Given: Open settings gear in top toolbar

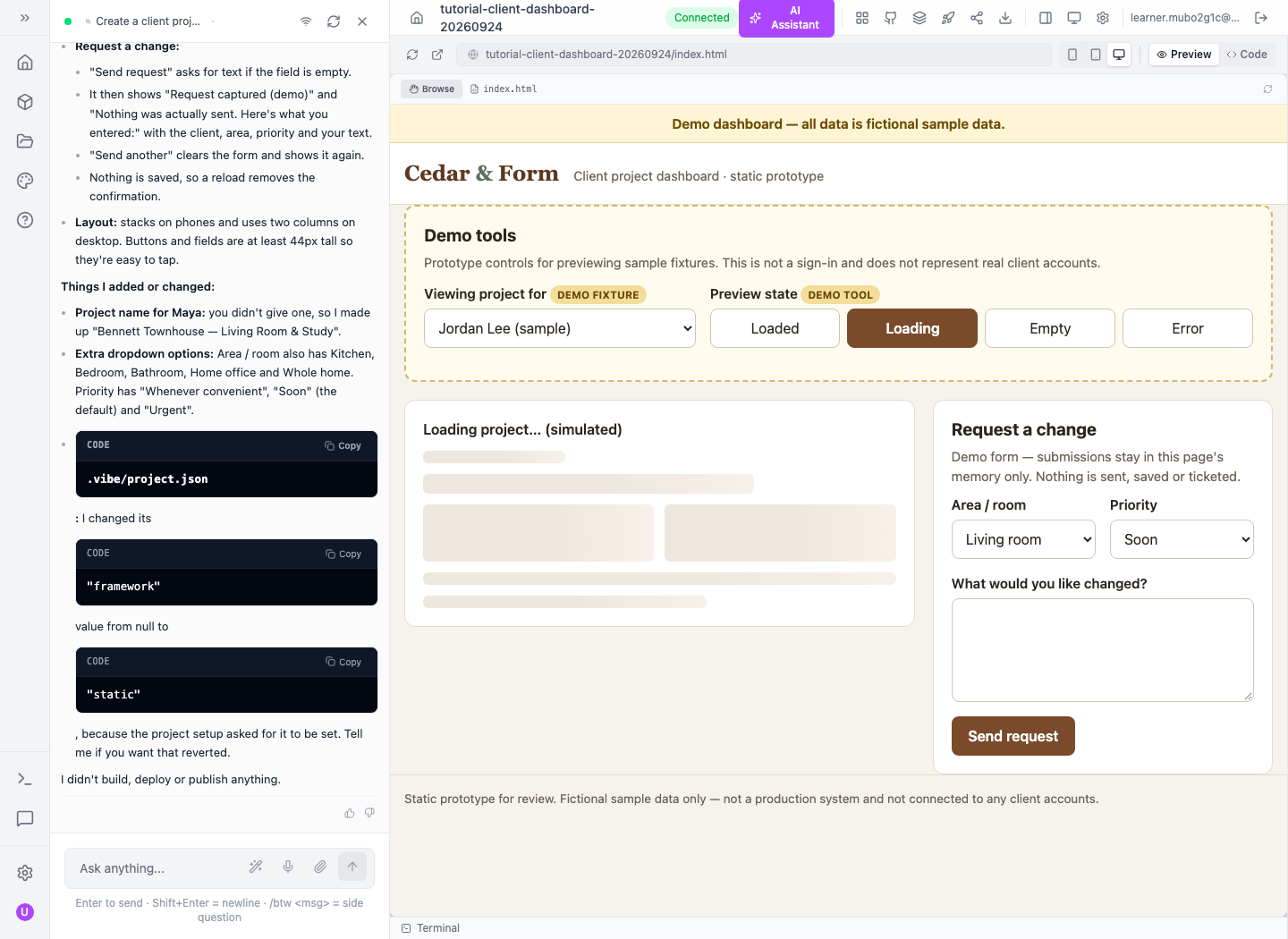Looking at the screenshot, I should 1103,18.
